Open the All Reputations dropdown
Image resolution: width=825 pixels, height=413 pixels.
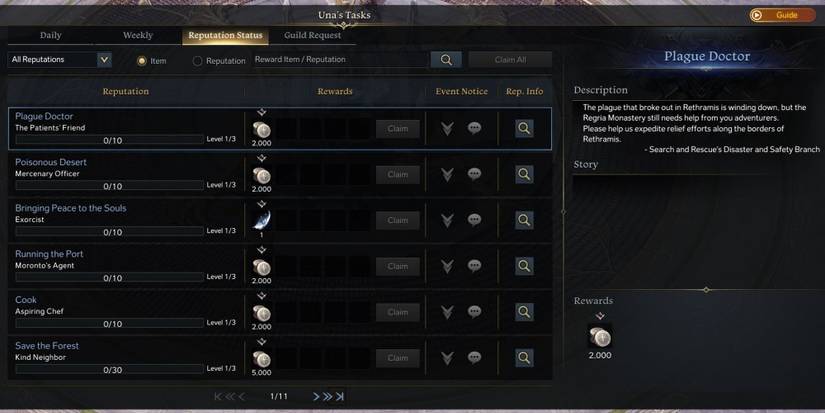click(59, 59)
